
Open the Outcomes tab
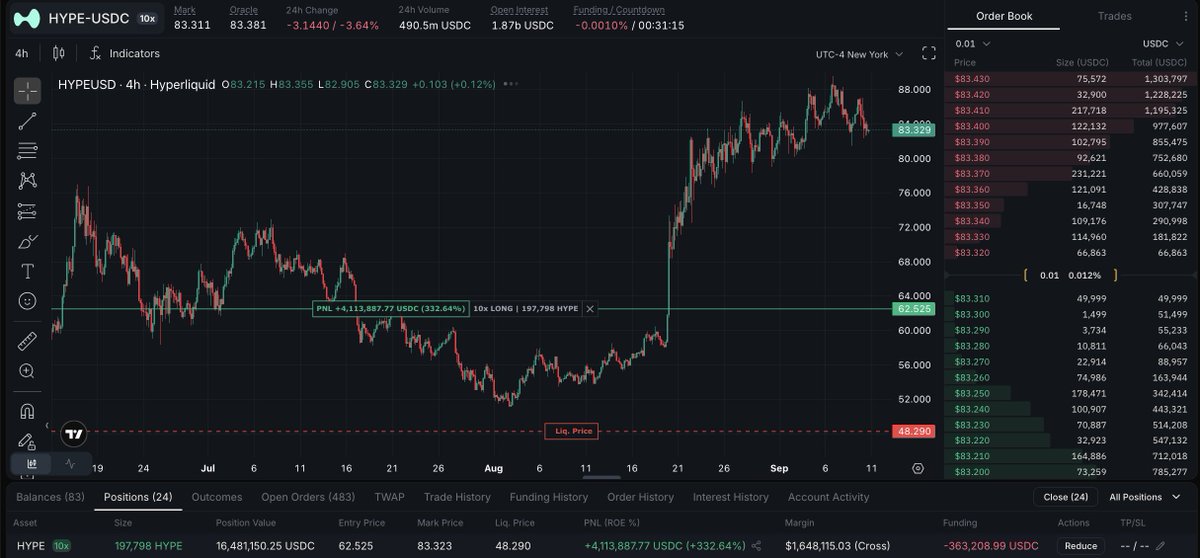click(x=217, y=497)
